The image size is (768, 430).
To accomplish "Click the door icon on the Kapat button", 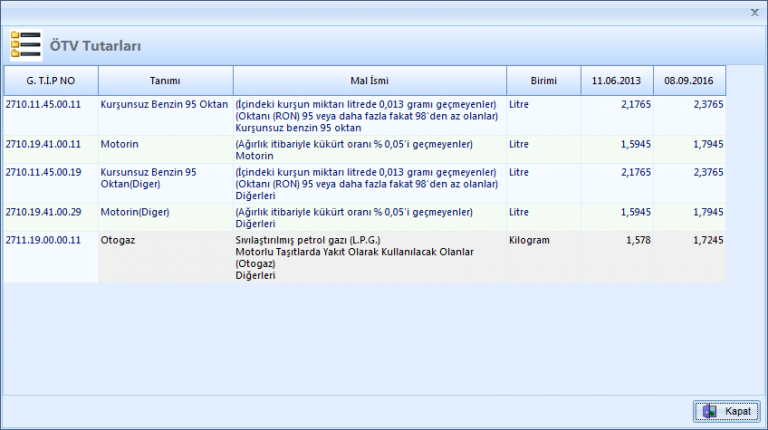I will click(709, 411).
